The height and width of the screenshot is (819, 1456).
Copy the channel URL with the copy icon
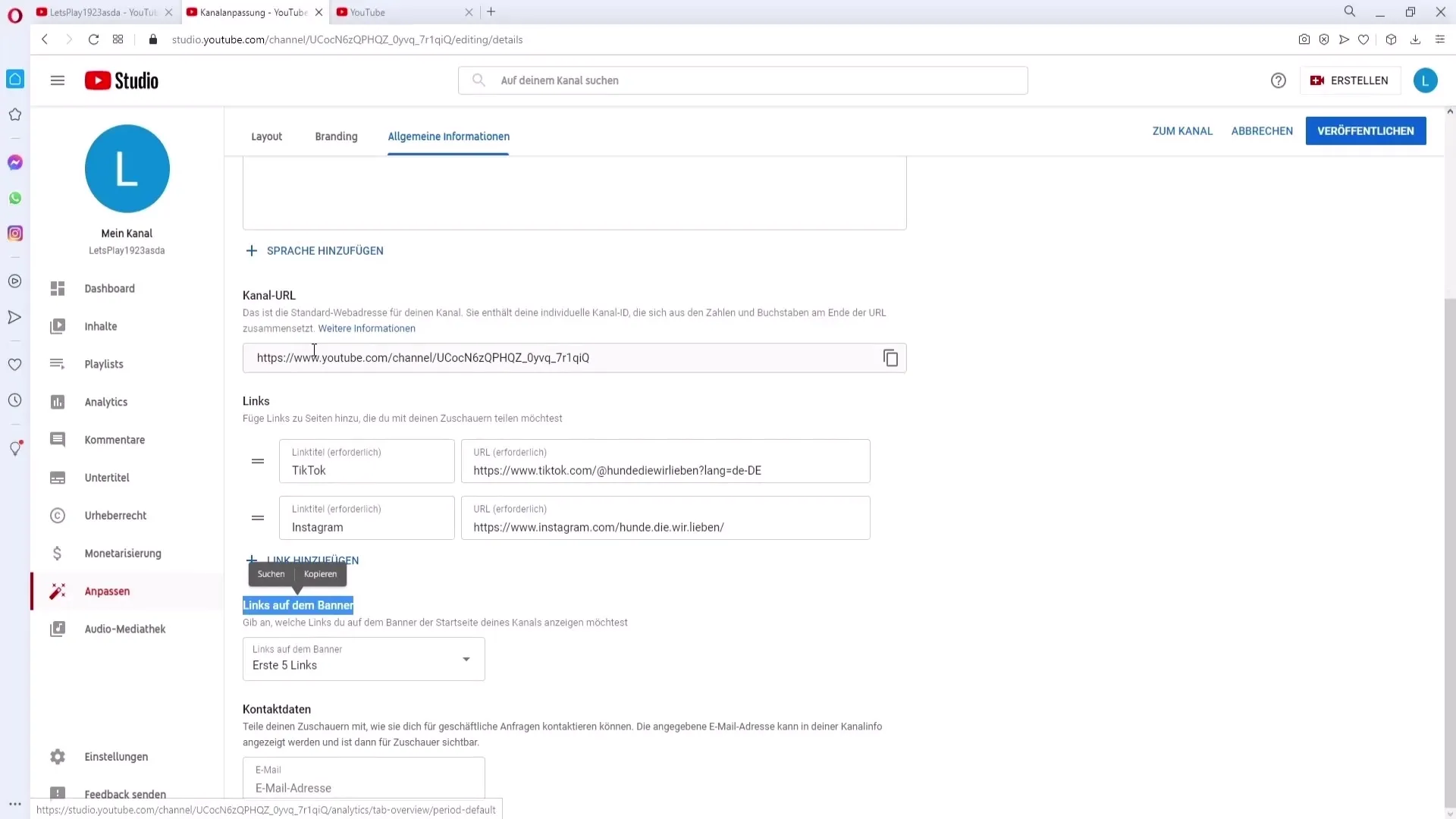pyautogui.click(x=890, y=358)
